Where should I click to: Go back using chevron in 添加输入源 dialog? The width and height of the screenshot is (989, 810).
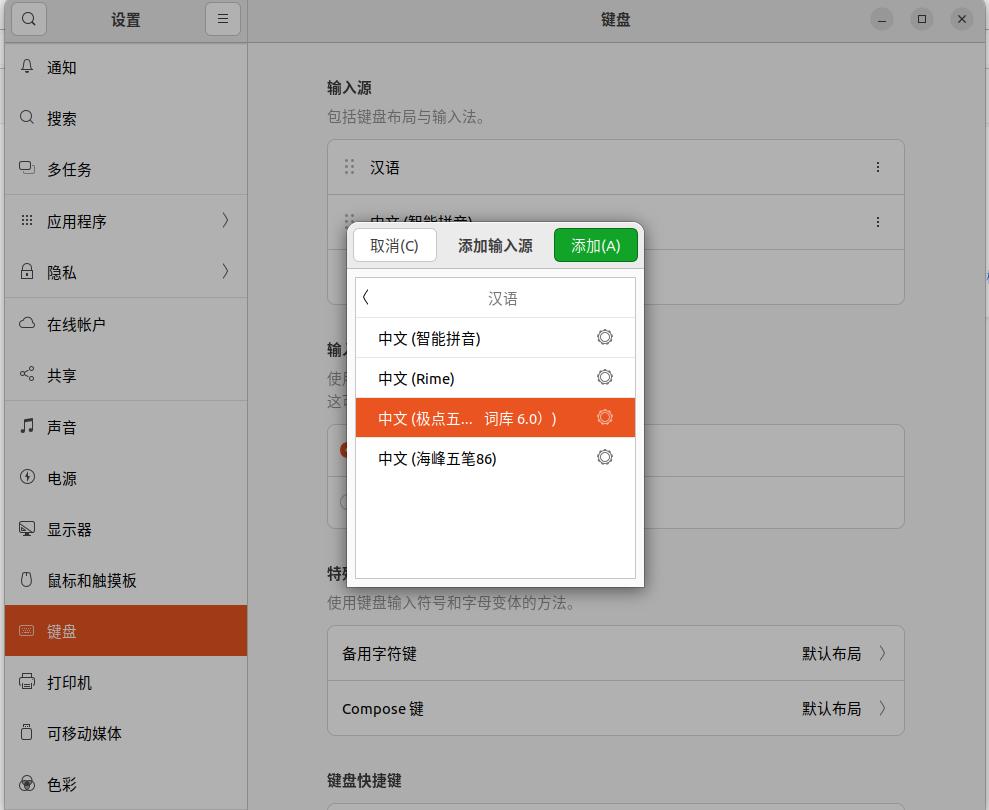tap(367, 297)
